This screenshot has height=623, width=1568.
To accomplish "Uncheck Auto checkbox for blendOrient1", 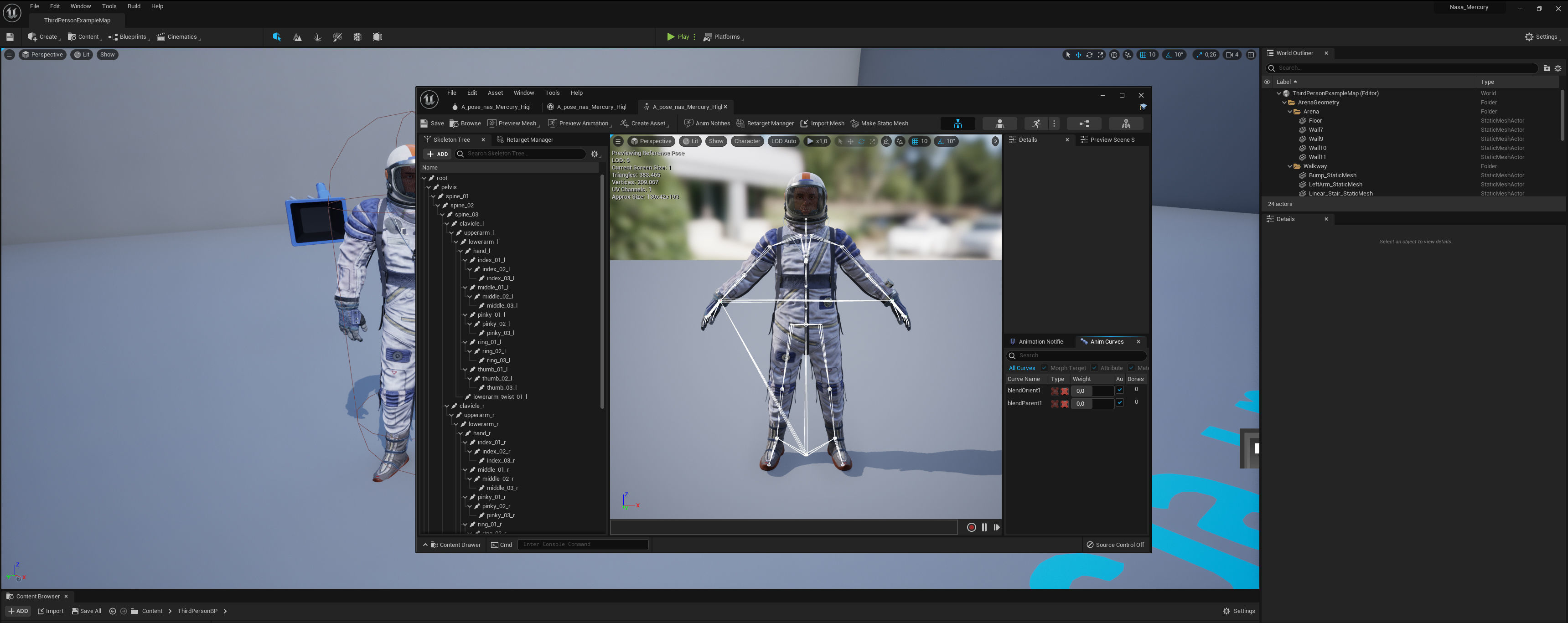I will pyautogui.click(x=1119, y=390).
